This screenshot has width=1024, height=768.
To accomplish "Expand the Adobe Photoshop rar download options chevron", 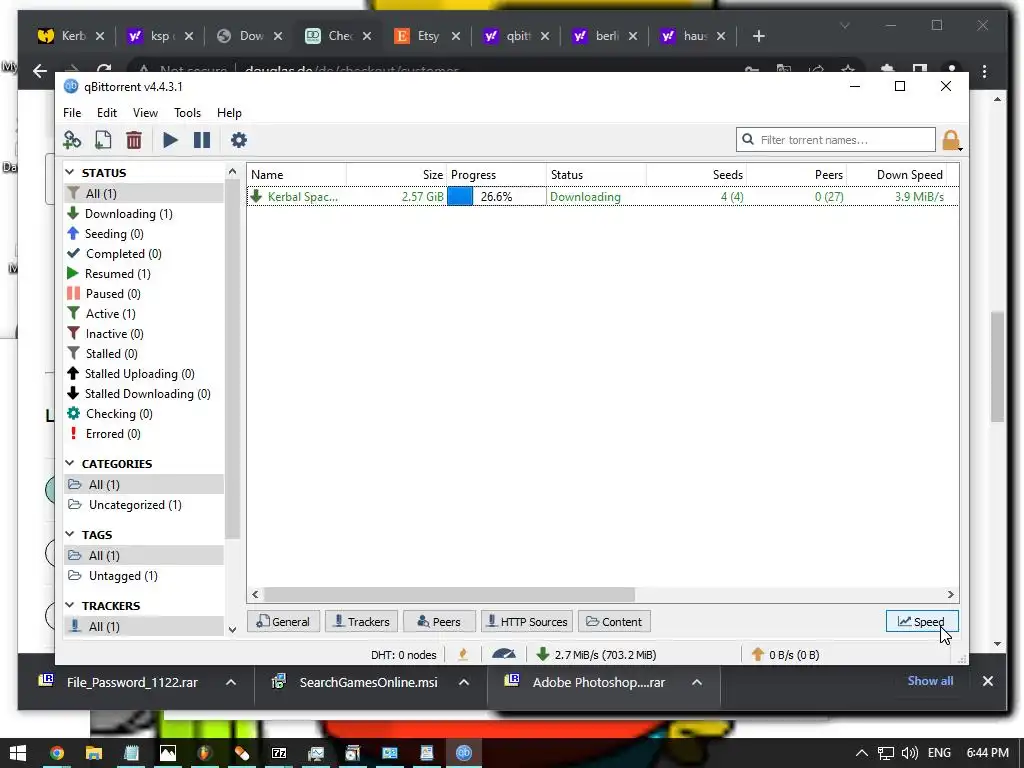I will [x=697, y=682].
